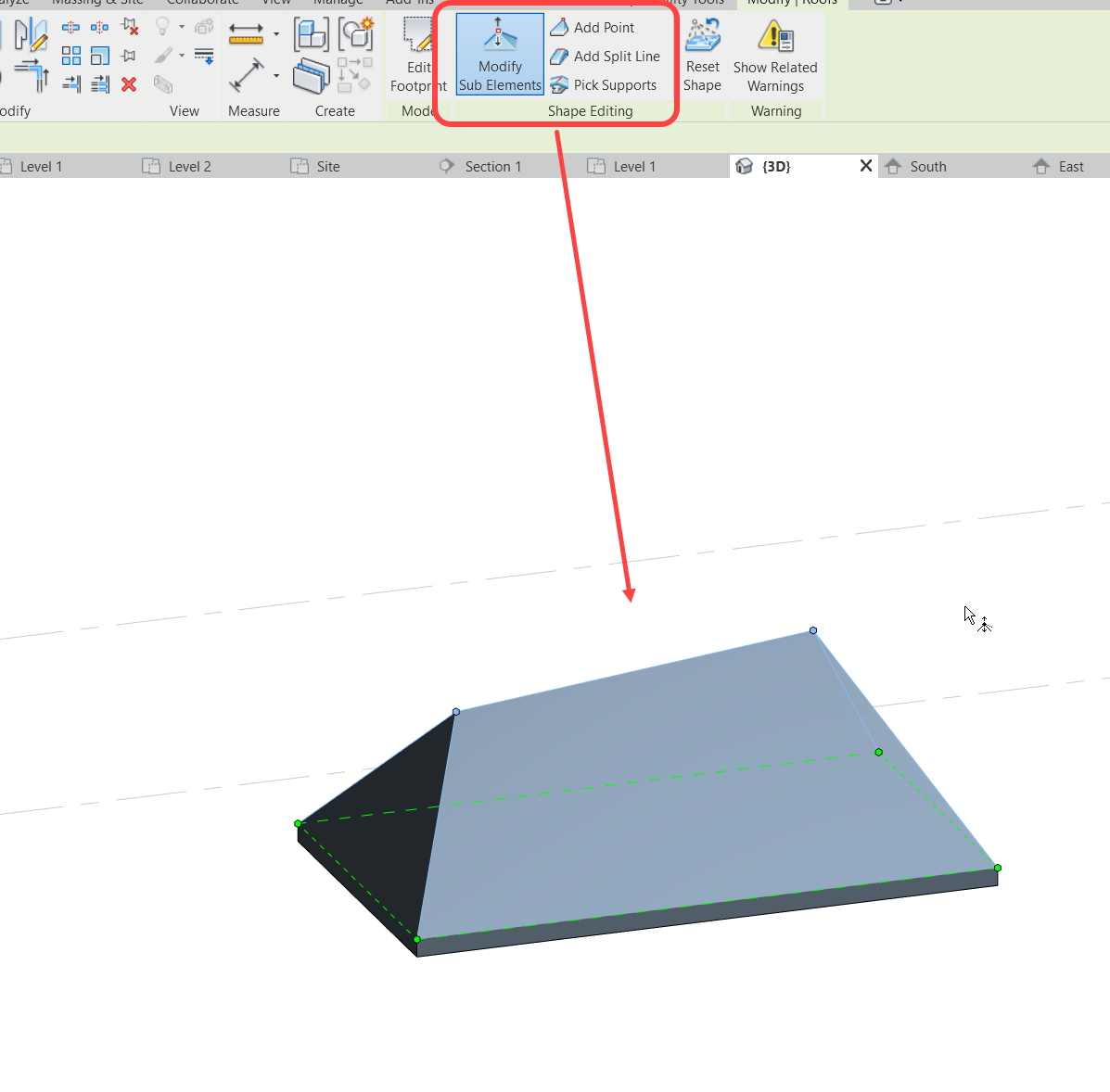Click Show Related Warnings

click(776, 56)
